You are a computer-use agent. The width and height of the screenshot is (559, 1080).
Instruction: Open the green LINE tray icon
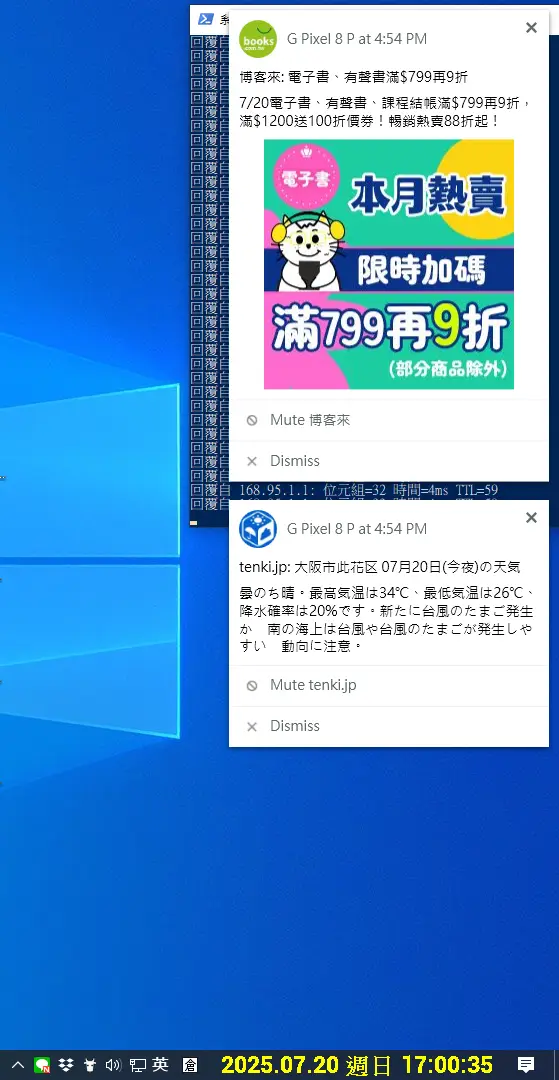click(41, 1065)
